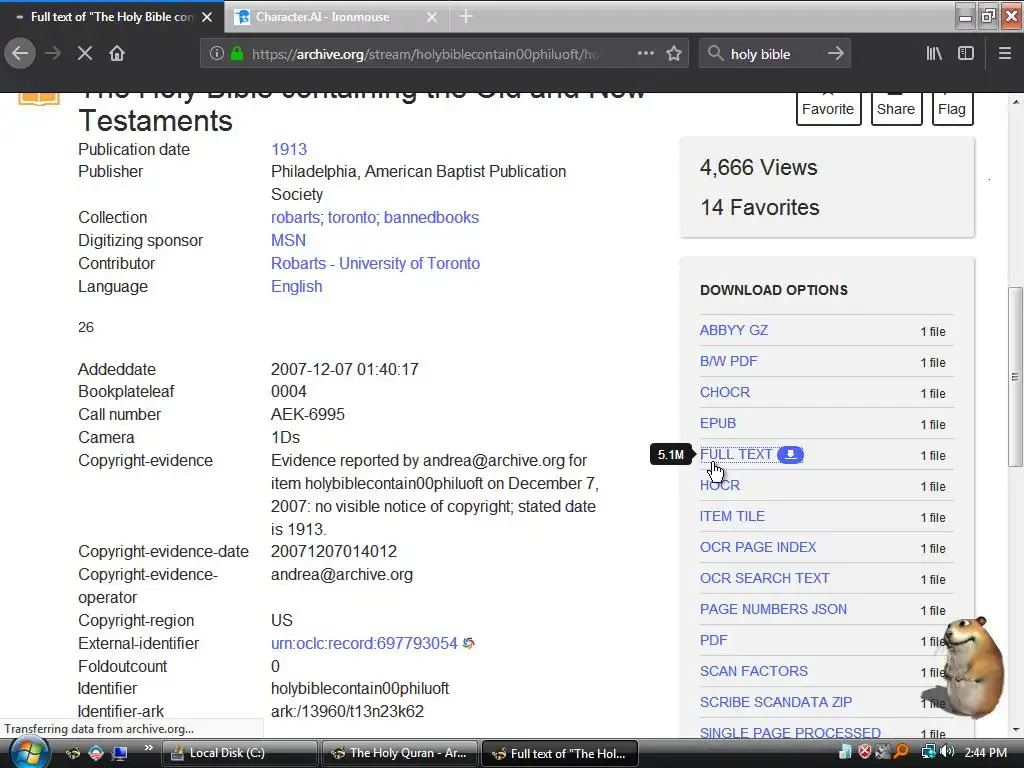This screenshot has width=1024, height=768.
Task: Show site information icon in address bar
Action: tap(217, 54)
